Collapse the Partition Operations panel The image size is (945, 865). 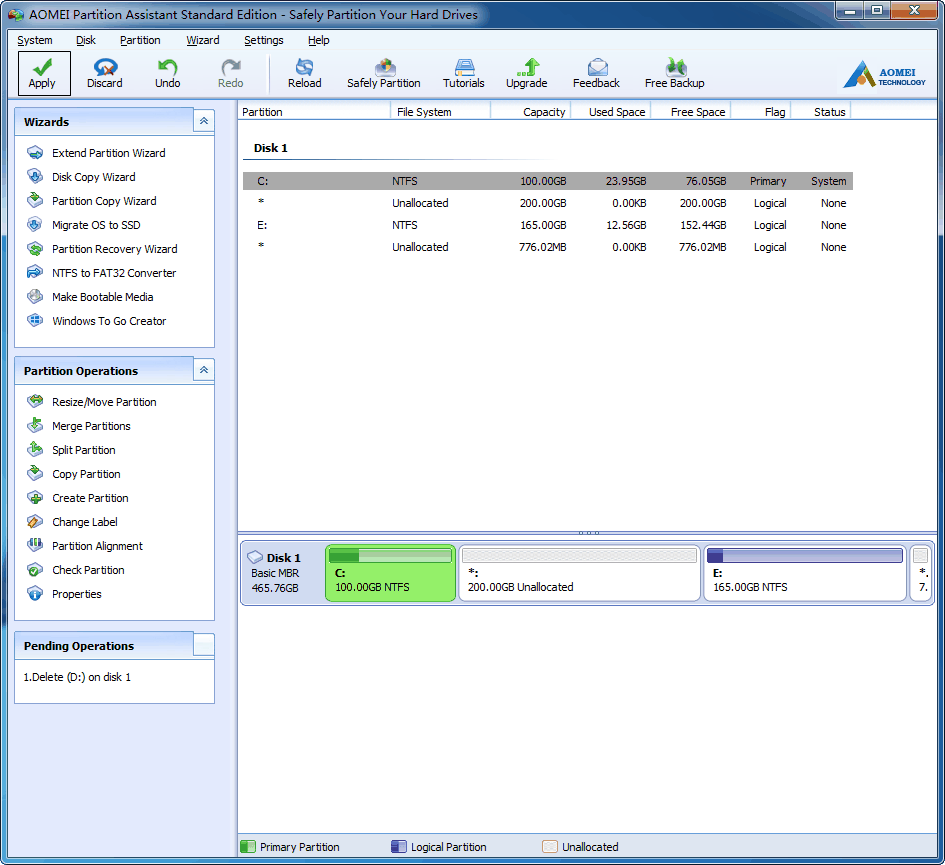tap(204, 370)
